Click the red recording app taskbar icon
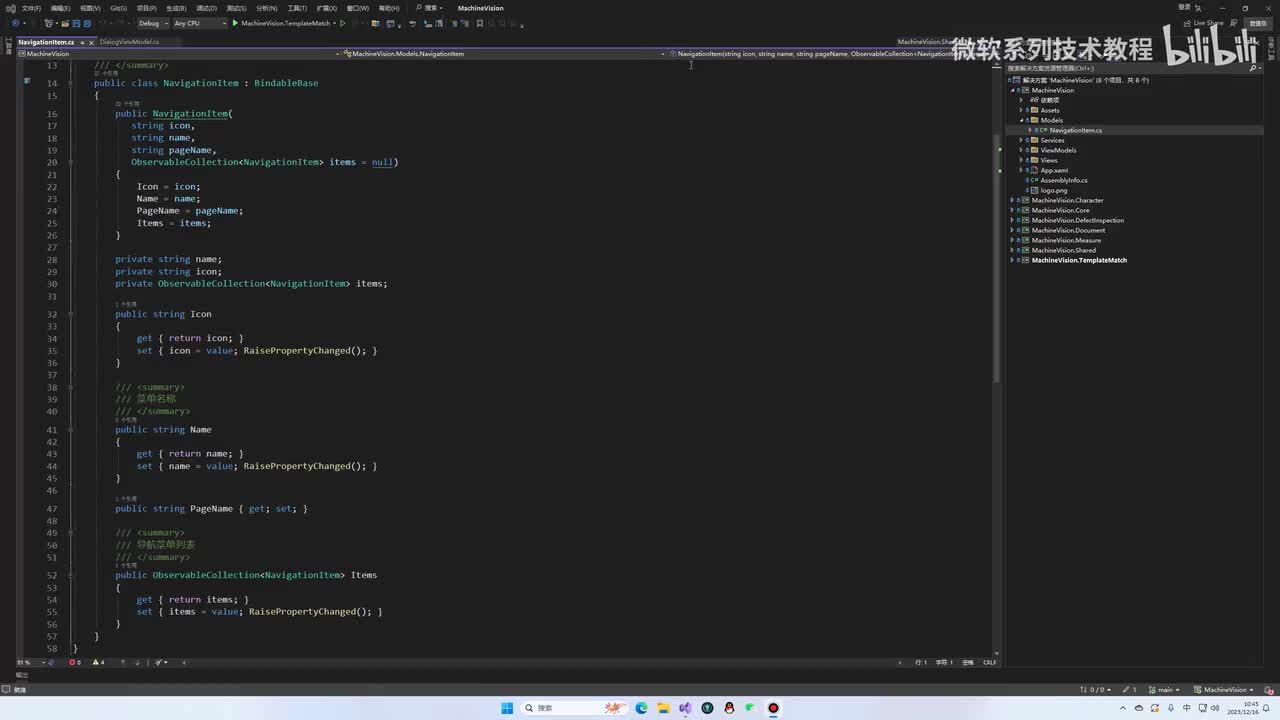Screen dimensions: 1280x720 click(x=773, y=708)
